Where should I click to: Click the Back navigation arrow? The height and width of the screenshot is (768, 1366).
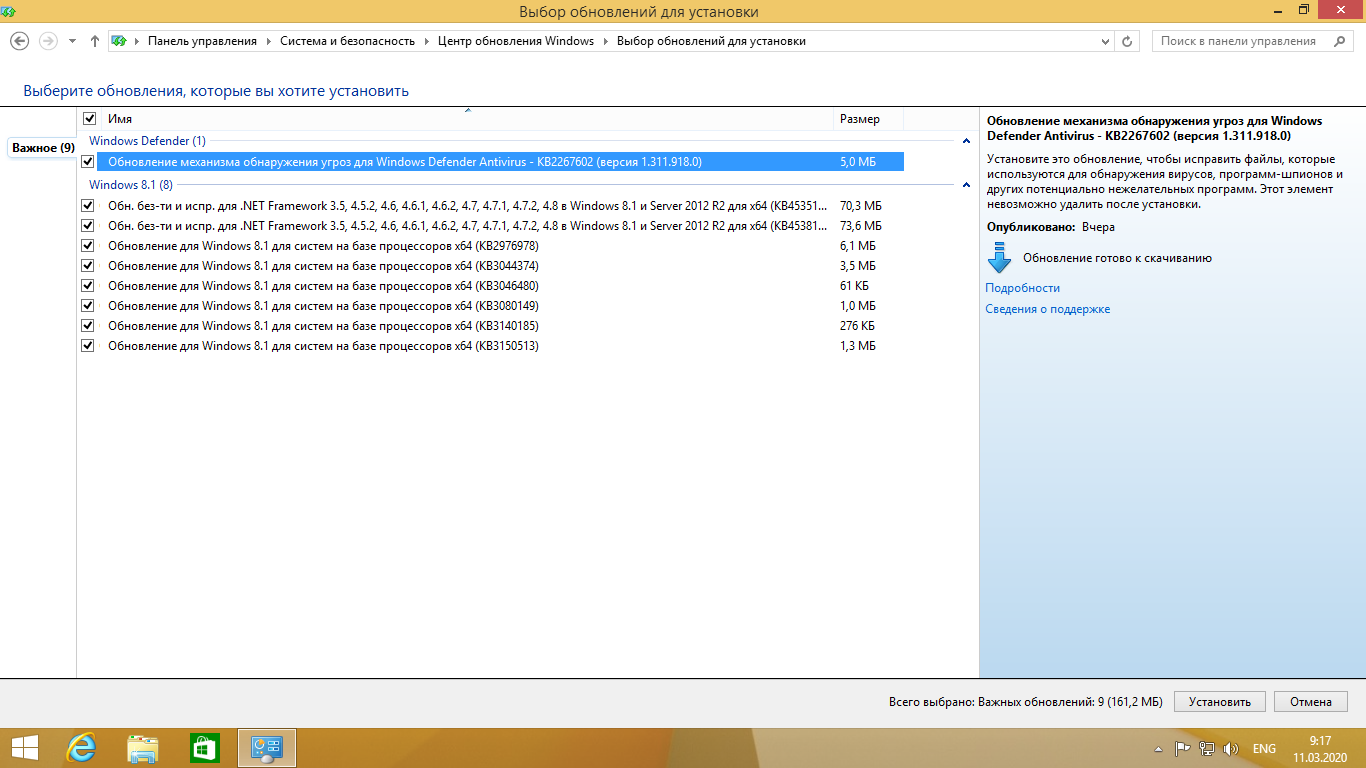19,41
